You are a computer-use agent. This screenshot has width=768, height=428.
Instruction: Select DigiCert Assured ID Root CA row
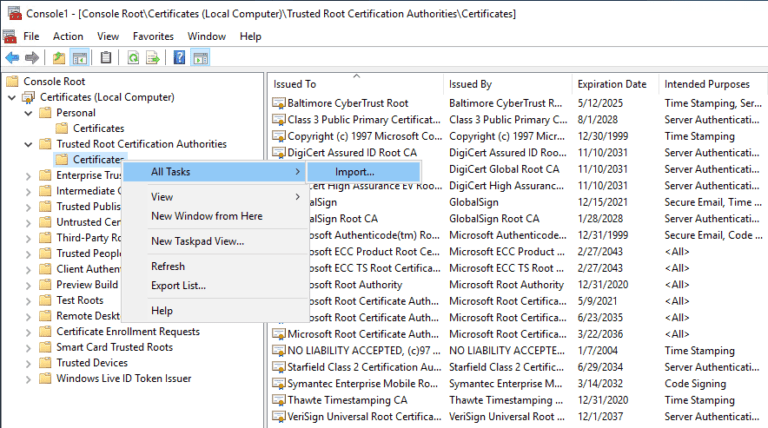point(352,153)
